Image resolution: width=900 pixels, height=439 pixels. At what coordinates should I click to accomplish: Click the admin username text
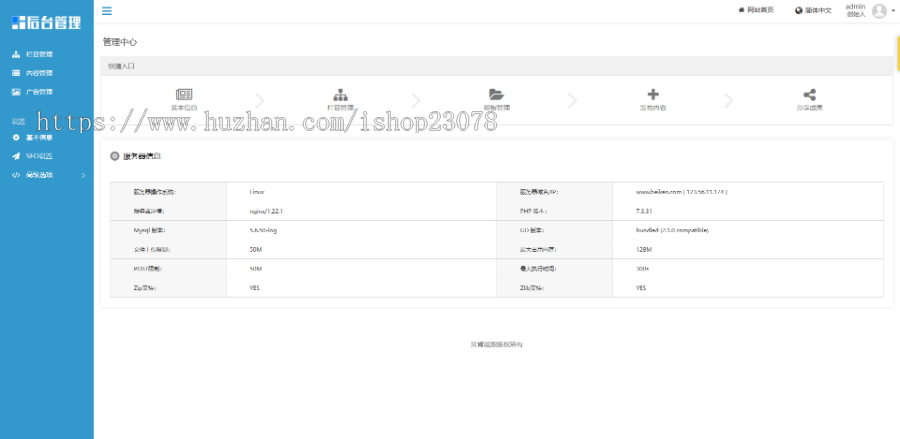[x=855, y=6]
